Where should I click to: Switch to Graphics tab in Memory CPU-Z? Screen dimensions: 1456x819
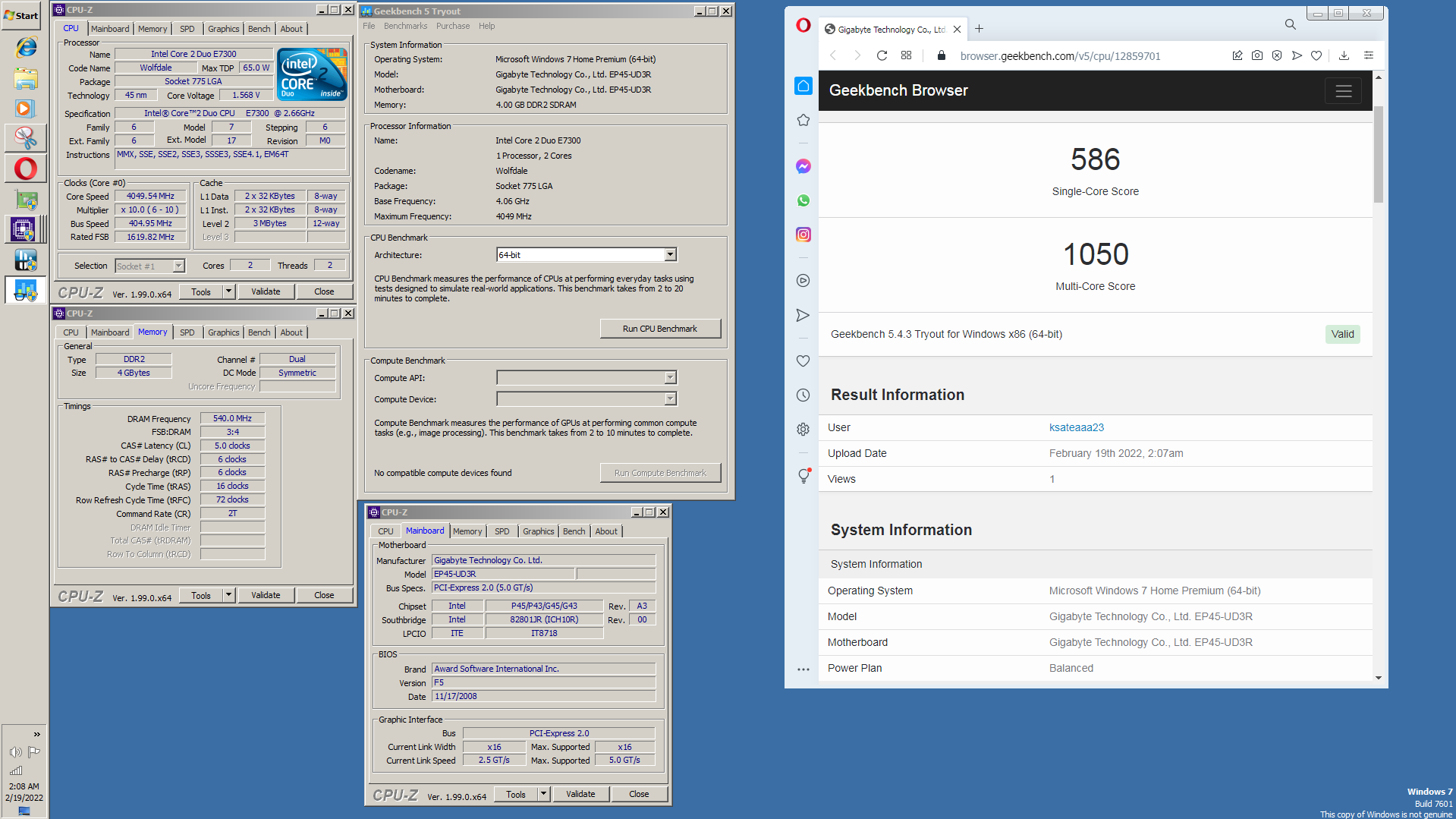coord(223,332)
